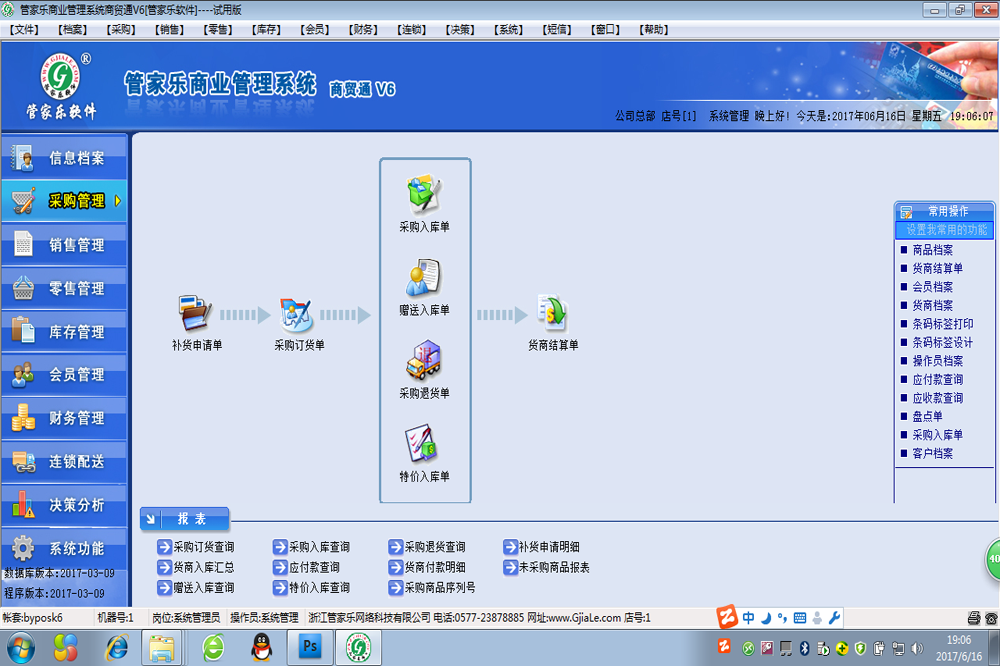Open the 【帮助】 menu

(x=654, y=29)
